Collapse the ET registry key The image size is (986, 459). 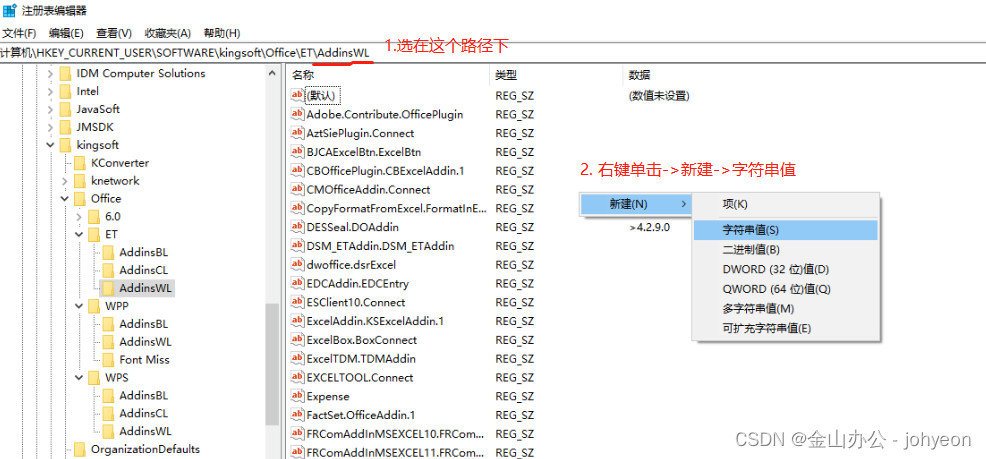click(79, 235)
